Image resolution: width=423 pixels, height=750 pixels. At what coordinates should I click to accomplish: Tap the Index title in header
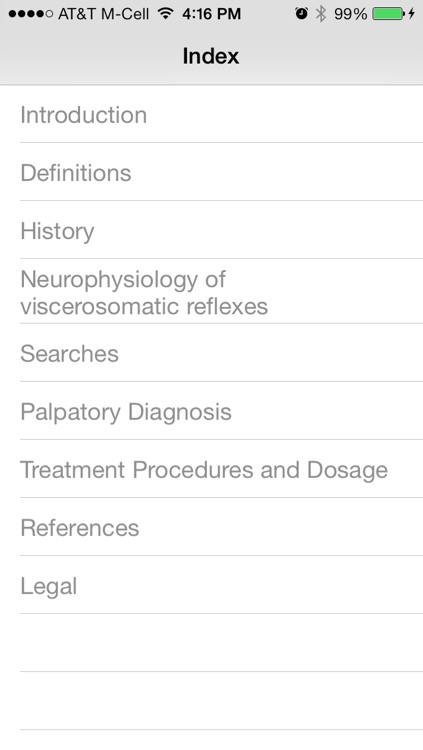(x=211, y=56)
